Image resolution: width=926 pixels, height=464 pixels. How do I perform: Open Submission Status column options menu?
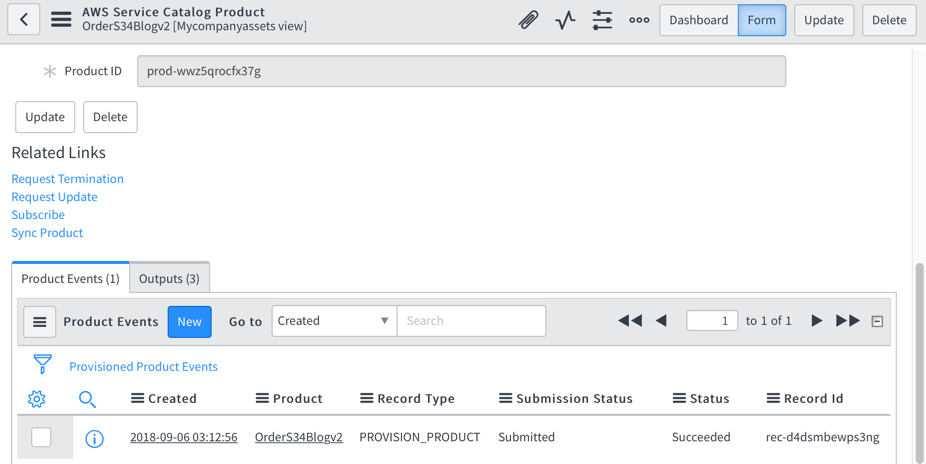(x=506, y=398)
